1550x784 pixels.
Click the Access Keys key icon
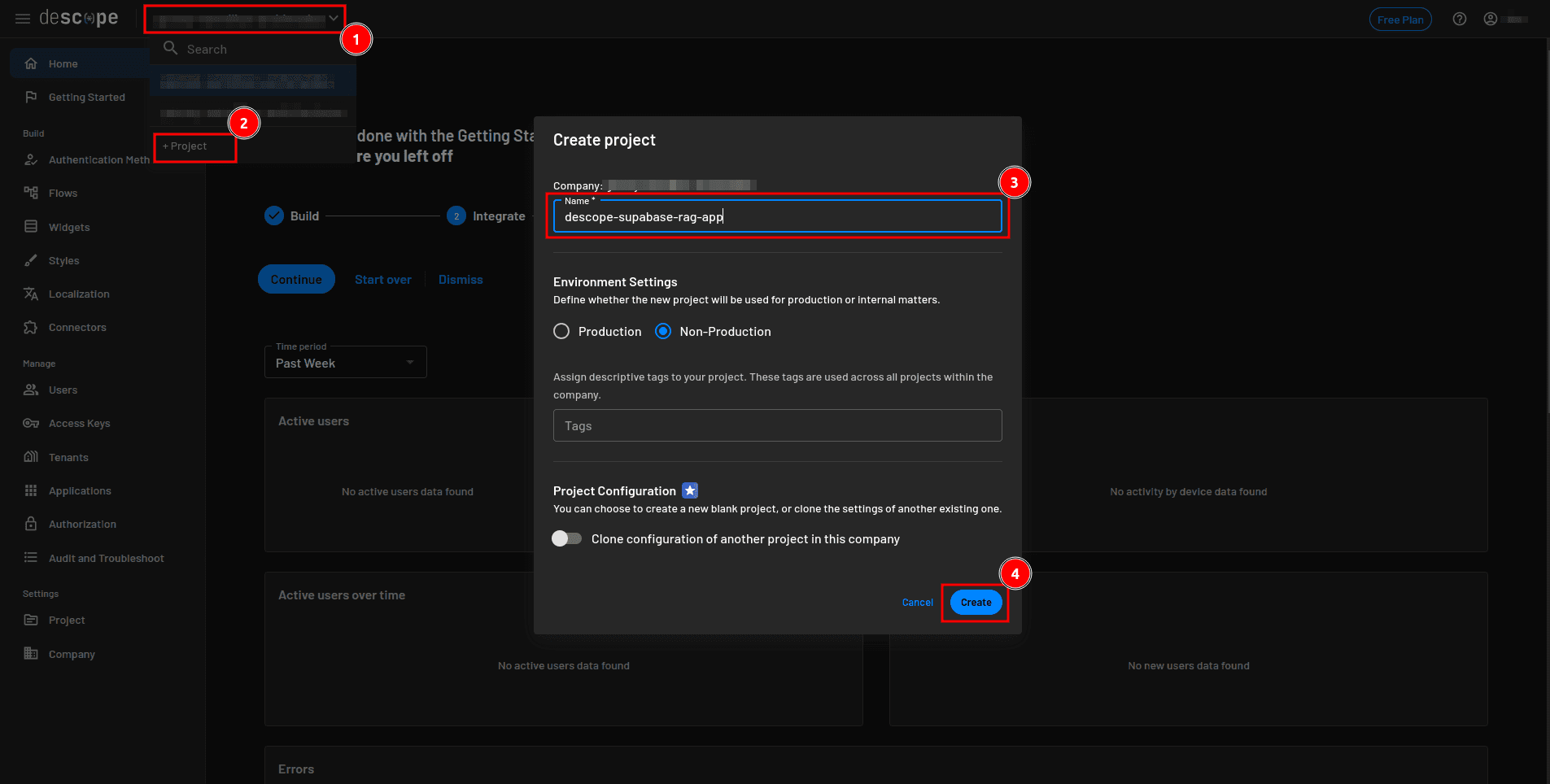pyautogui.click(x=31, y=423)
